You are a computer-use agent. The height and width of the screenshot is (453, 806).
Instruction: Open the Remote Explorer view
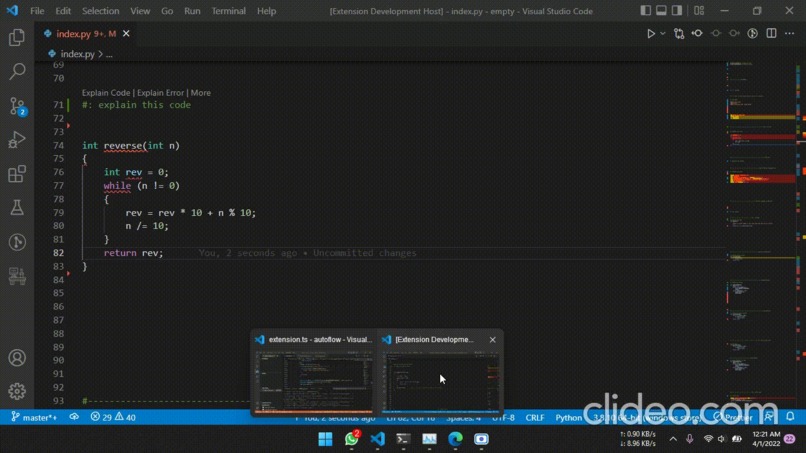(x=17, y=276)
